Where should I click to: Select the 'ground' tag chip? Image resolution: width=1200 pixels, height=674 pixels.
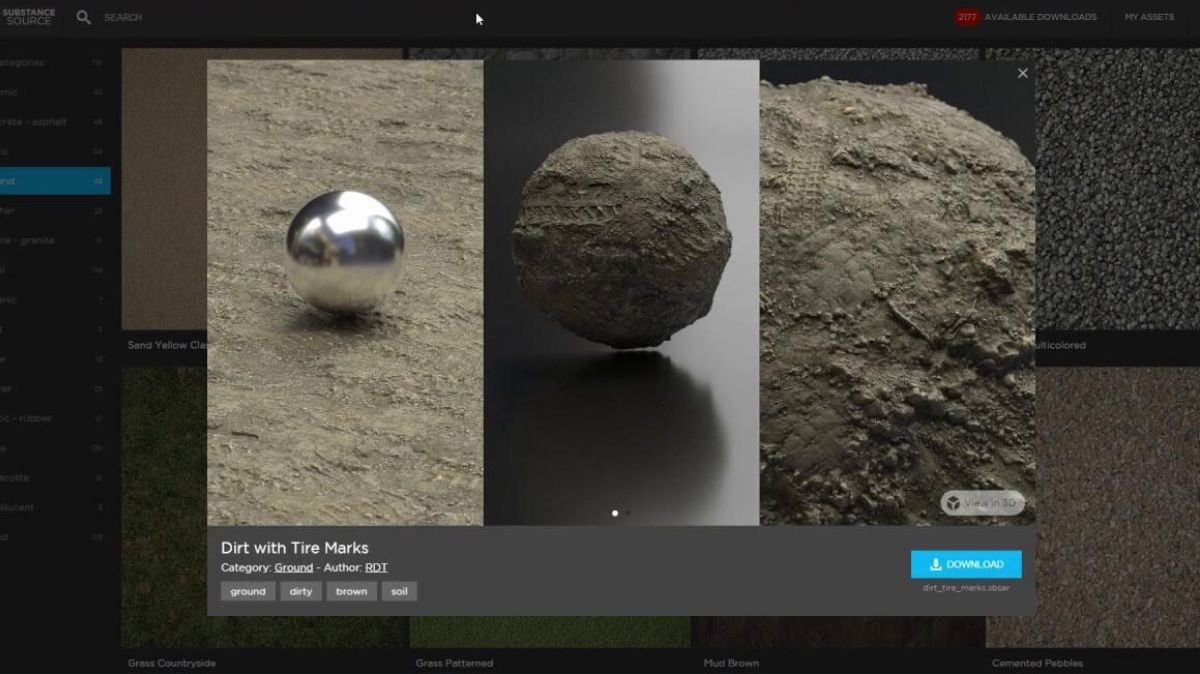pyautogui.click(x=248, y=591)
